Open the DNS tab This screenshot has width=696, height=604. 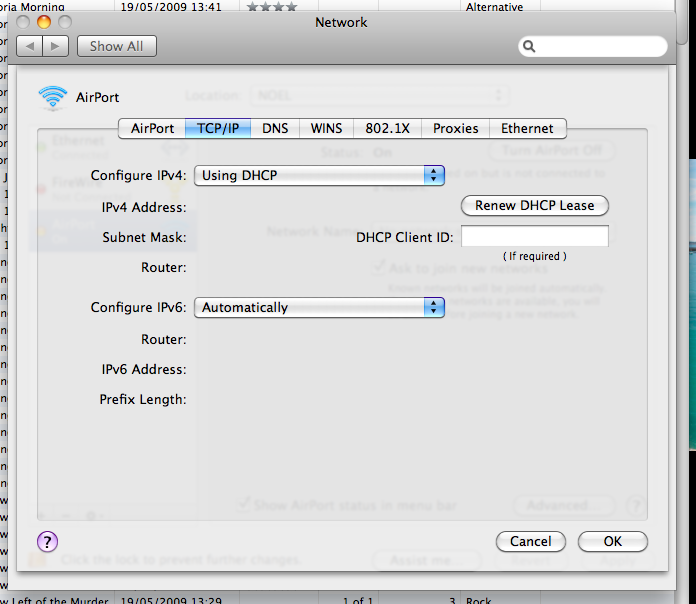point(275,129)
